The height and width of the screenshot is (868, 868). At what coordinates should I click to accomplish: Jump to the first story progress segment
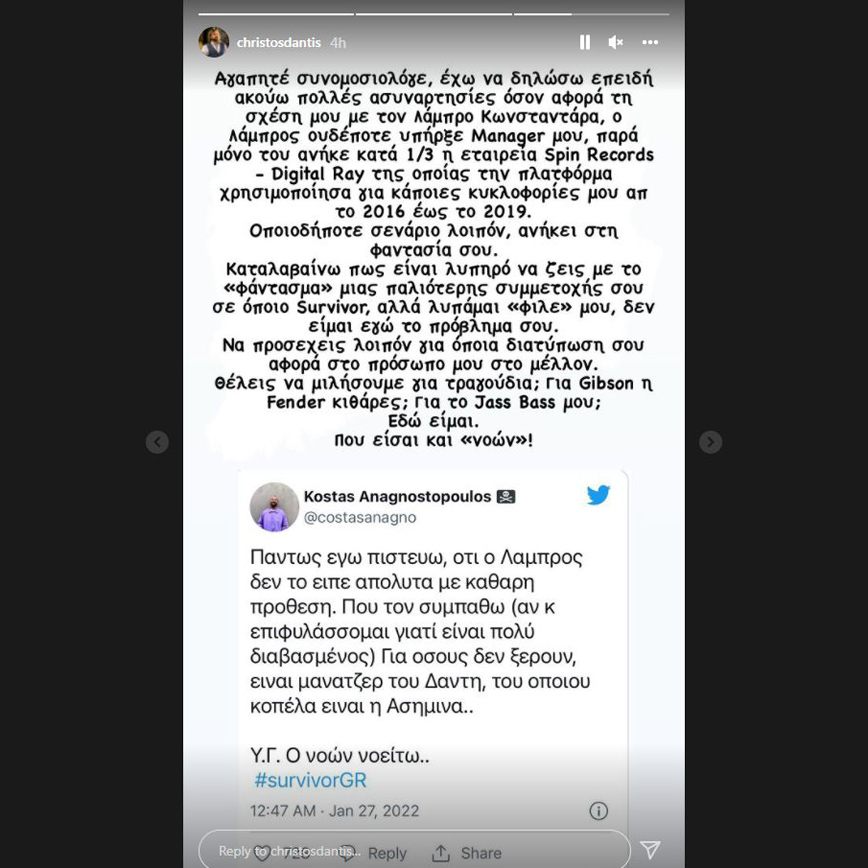coord(276,14)
